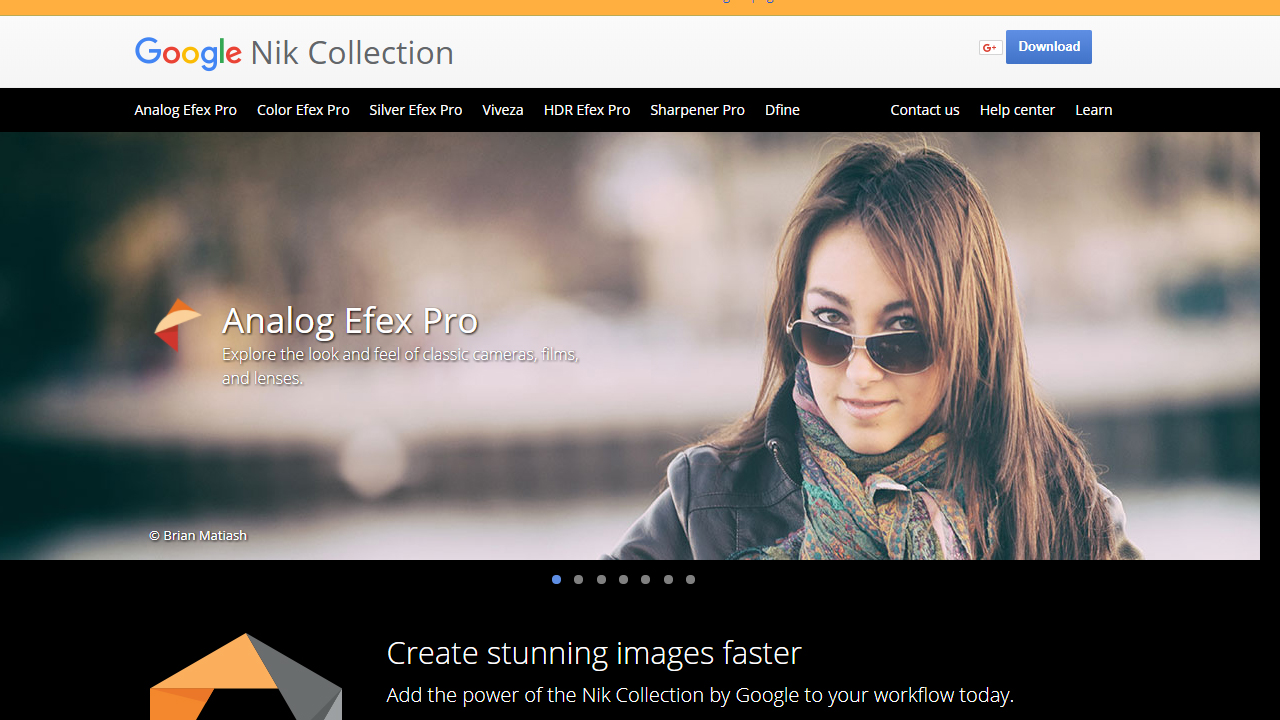Image resolution: width=1280 pixels, height=720 pixels.
Task: Select the second carousel dot
Action: pos(579,580)
